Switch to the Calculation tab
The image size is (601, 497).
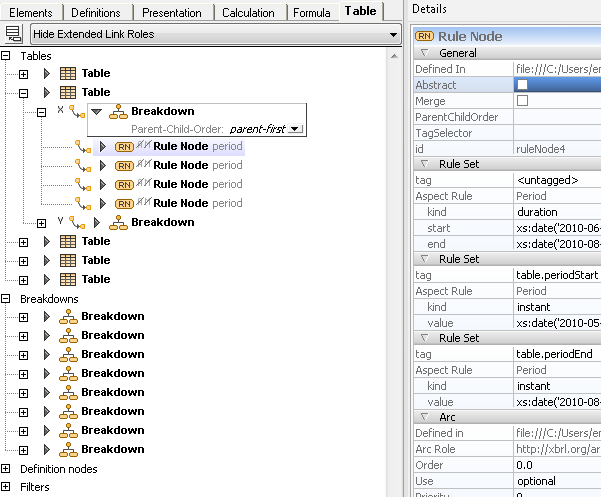point(248,13)
